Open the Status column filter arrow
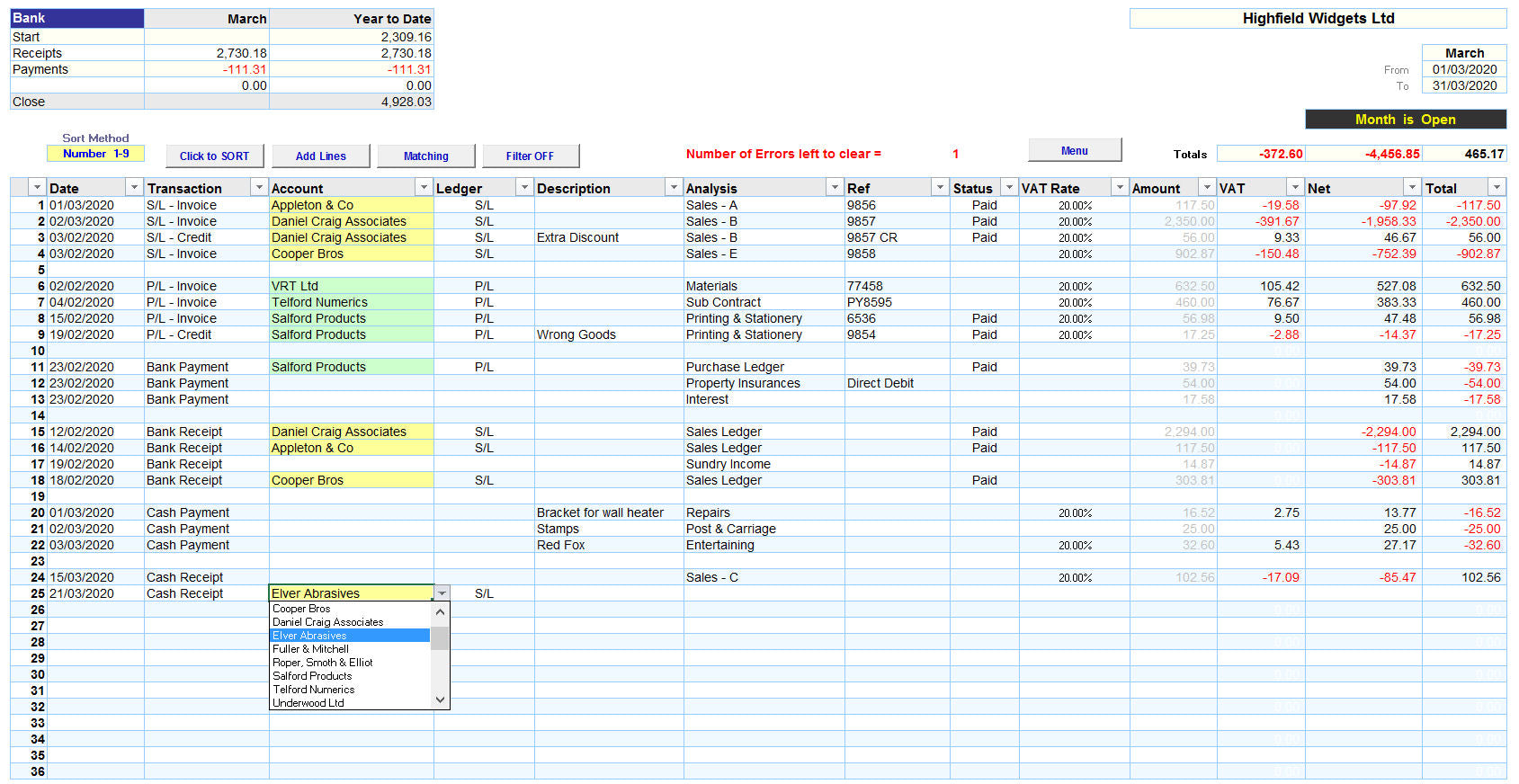This screenshot has height=784, width=1519. pos(1009,187)
